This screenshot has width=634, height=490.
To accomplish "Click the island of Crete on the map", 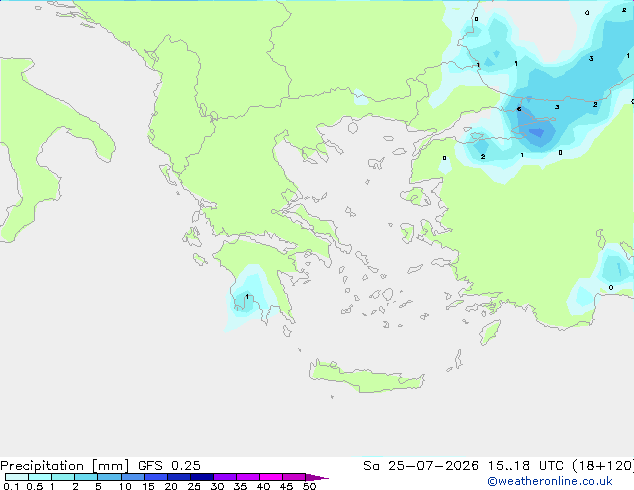I will pos(366,377).
